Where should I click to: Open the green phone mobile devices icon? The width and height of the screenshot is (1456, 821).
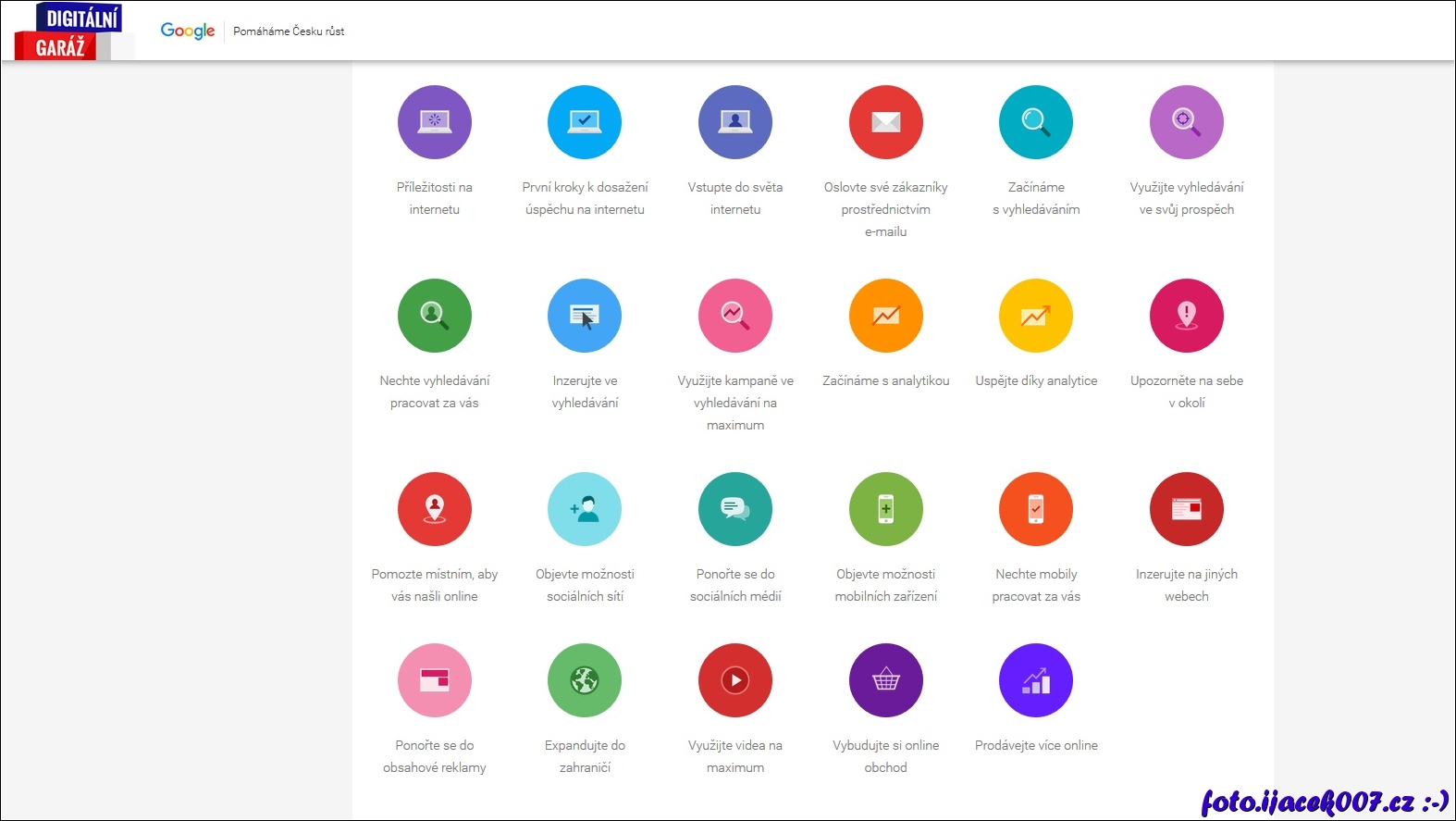[885, 509]
